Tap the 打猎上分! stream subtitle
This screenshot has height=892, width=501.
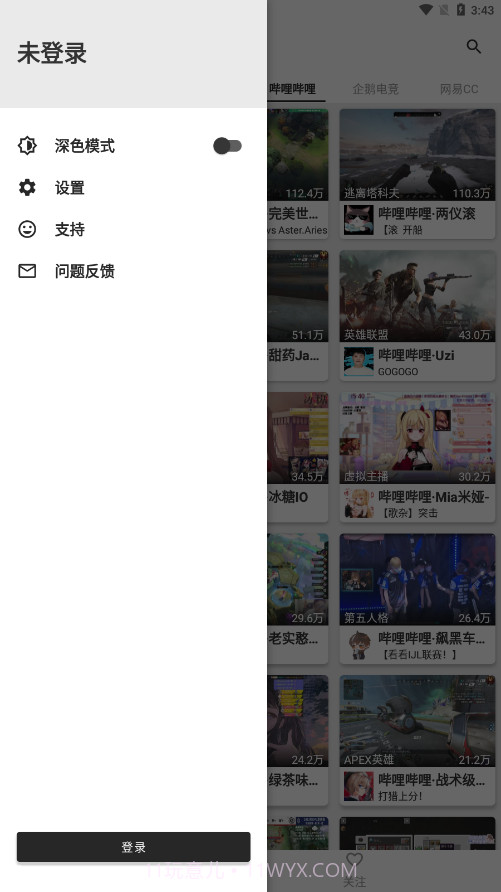click(x=400, y=796)
